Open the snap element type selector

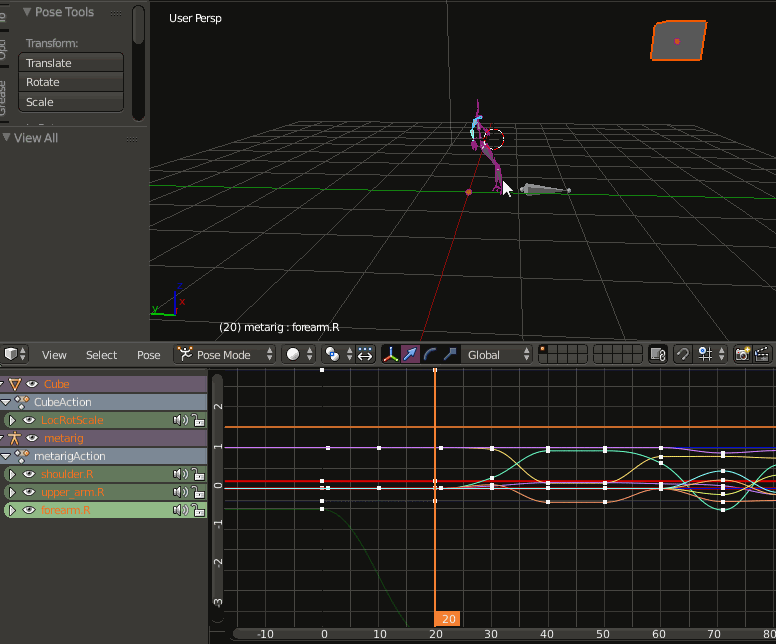click(711, 354)
